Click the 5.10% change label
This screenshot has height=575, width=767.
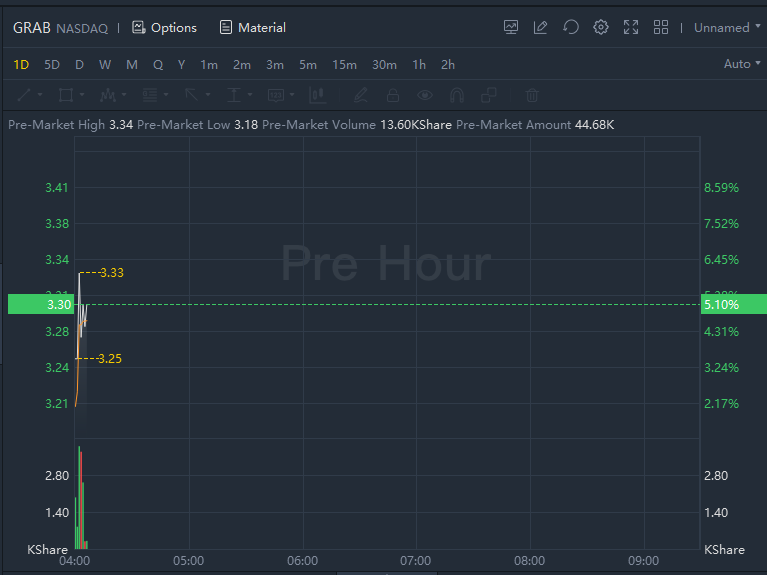point(733,304)
